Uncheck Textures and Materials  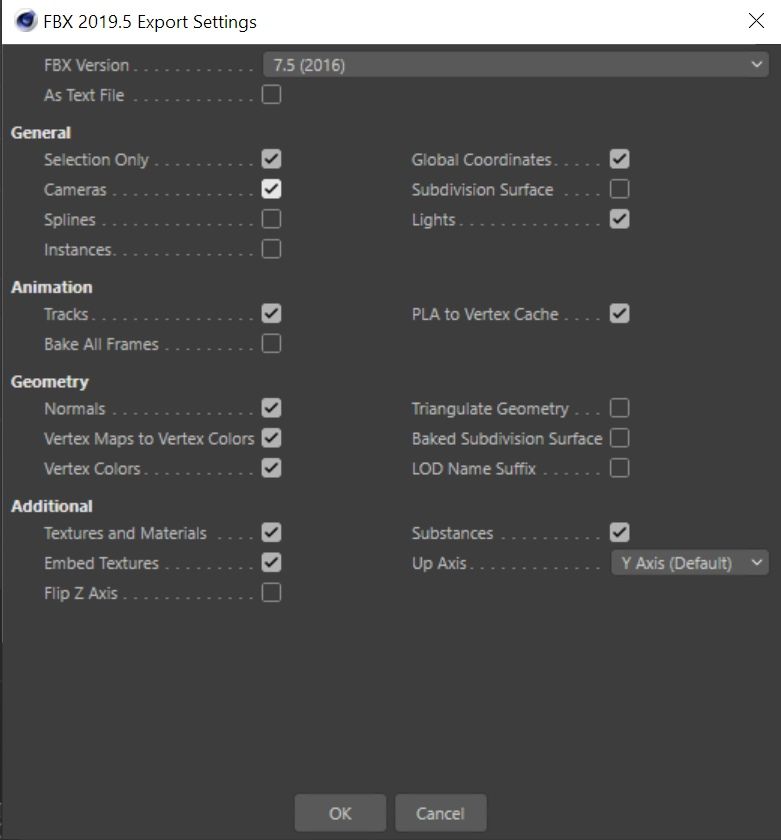[x=271, y=532]
